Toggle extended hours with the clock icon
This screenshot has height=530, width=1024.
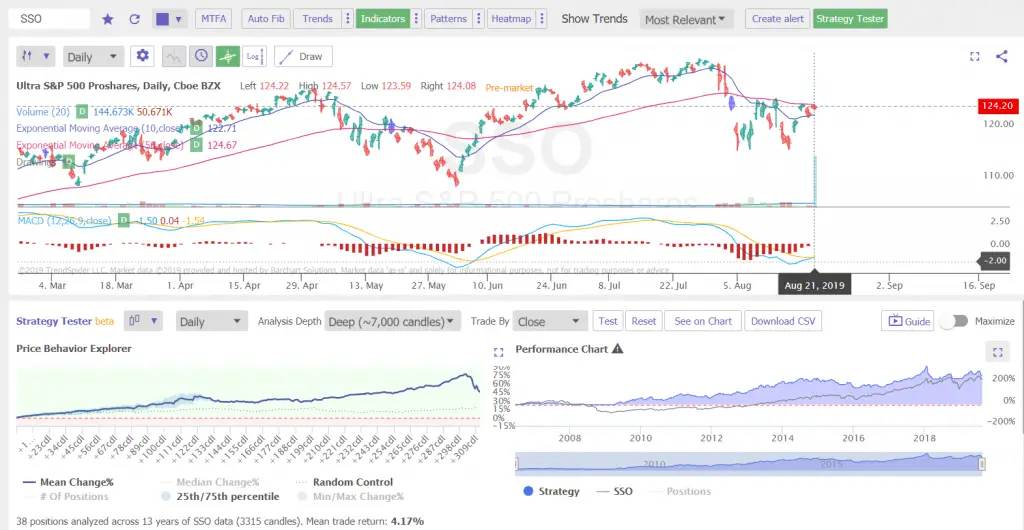click(200, 57)
